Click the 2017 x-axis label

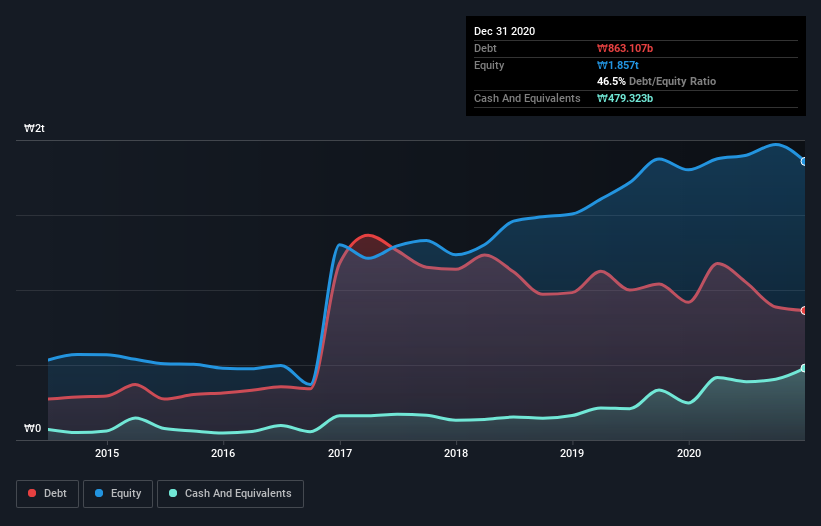pos(340,453)
